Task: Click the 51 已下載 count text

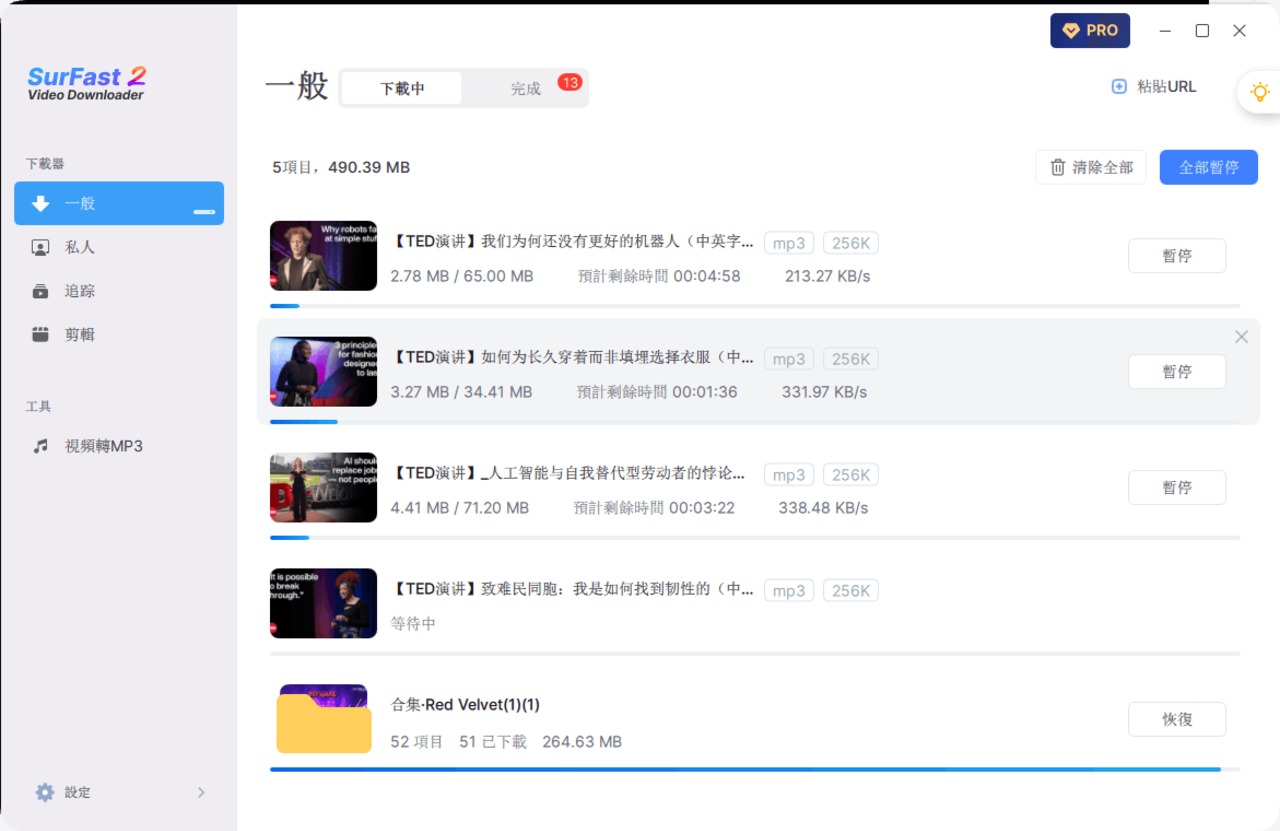Action: 493,742
